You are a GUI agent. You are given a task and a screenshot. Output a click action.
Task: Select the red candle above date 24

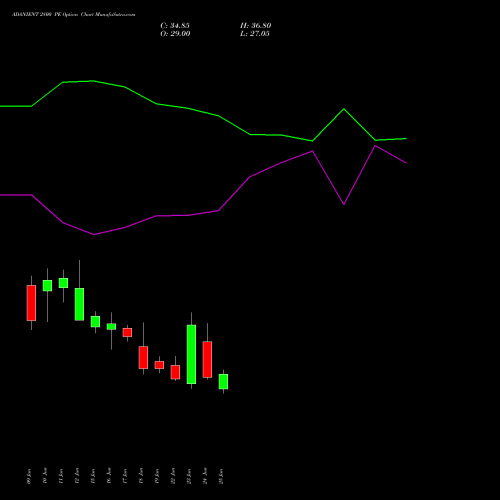[207, 359]
